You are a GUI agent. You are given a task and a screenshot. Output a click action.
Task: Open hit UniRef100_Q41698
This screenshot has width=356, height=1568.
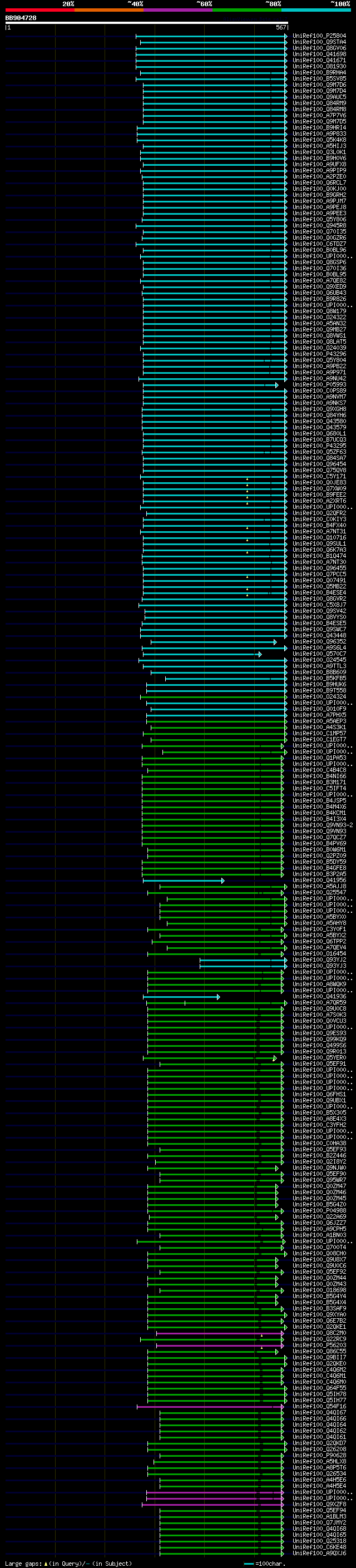click(x=319, y=54)
